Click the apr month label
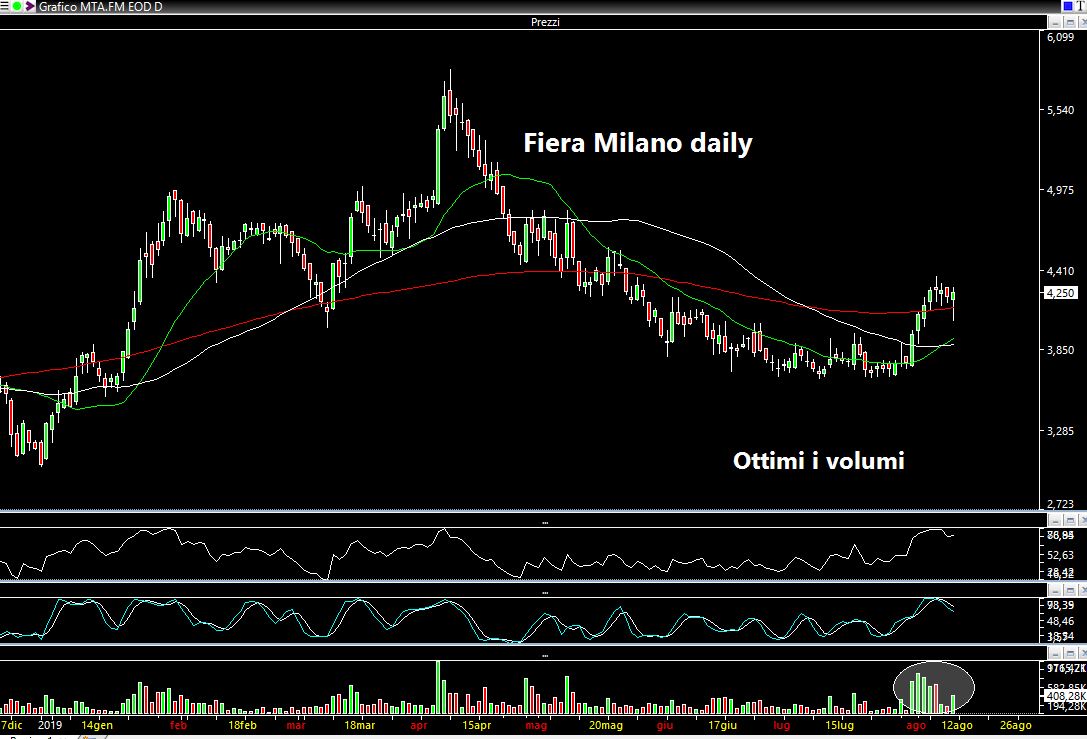This screenshot has height=739, width=1087. coord(419,725)
